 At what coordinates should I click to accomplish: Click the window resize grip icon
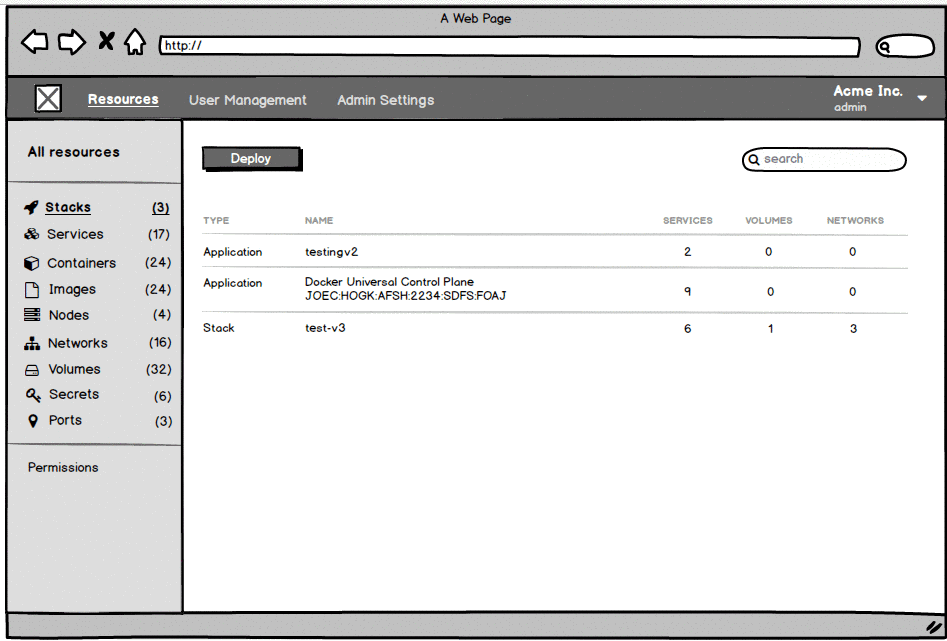(x=934, y=627)
